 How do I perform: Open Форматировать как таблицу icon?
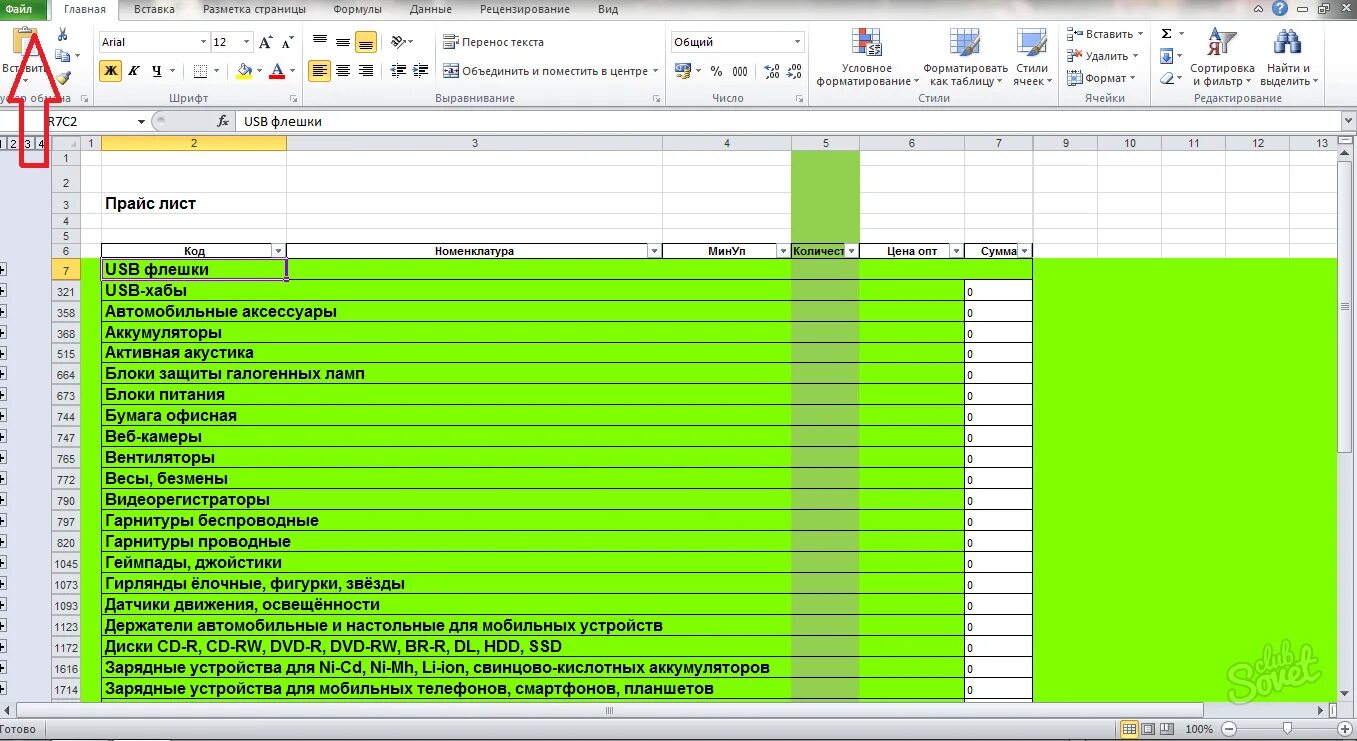click(965, 43)
